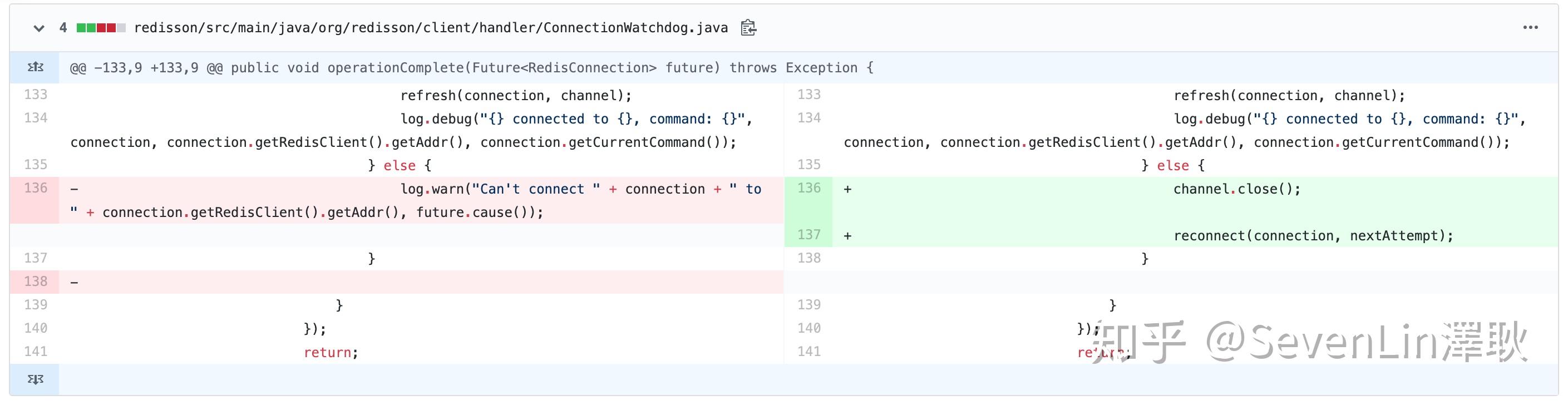The width and height of the screenshot is (1568, 405).
Task: Collapse the ConnectionWatchdog.java file diff
Action: 39,28
